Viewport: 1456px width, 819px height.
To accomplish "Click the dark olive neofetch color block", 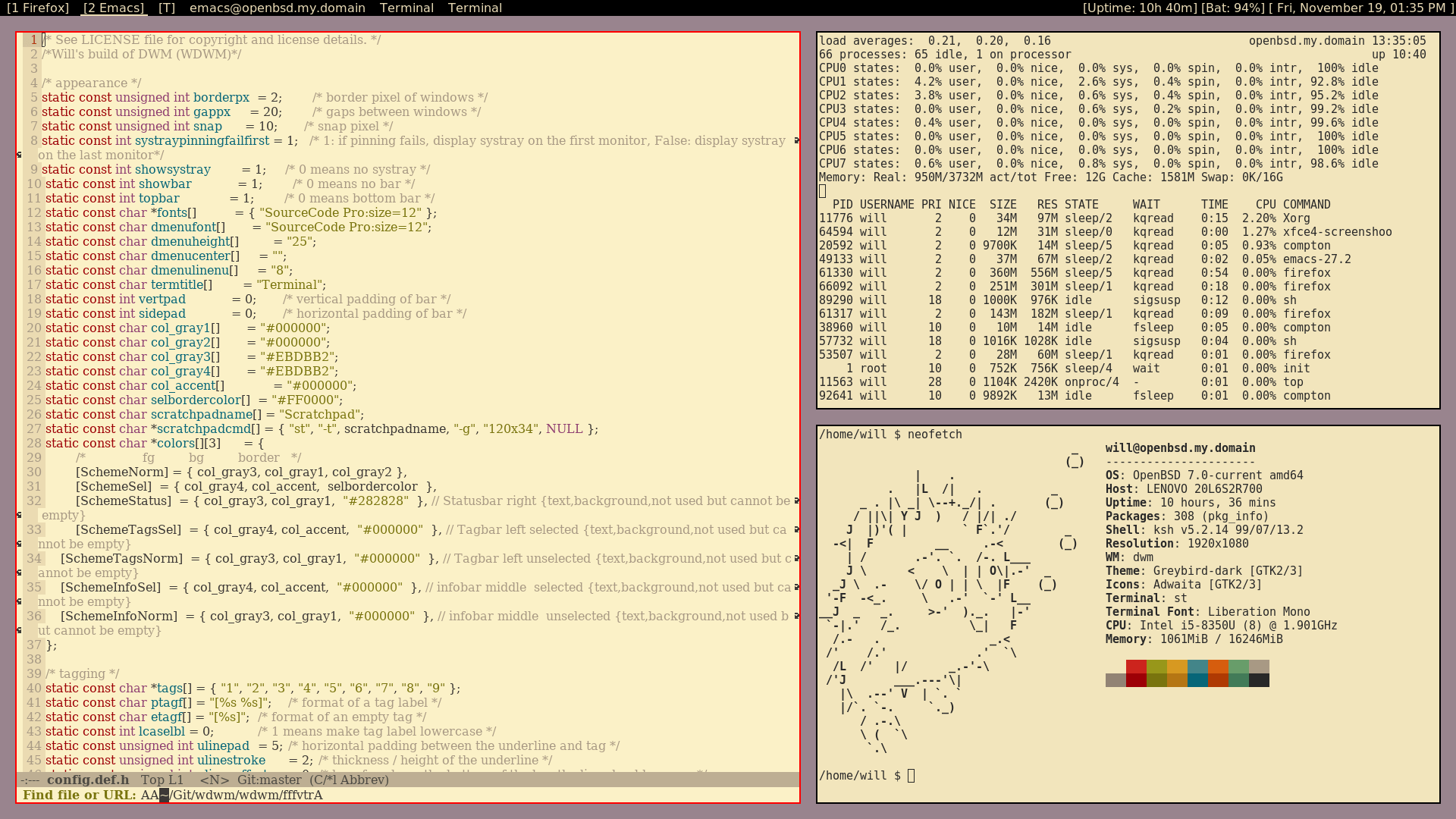I will pos(1156,680).
